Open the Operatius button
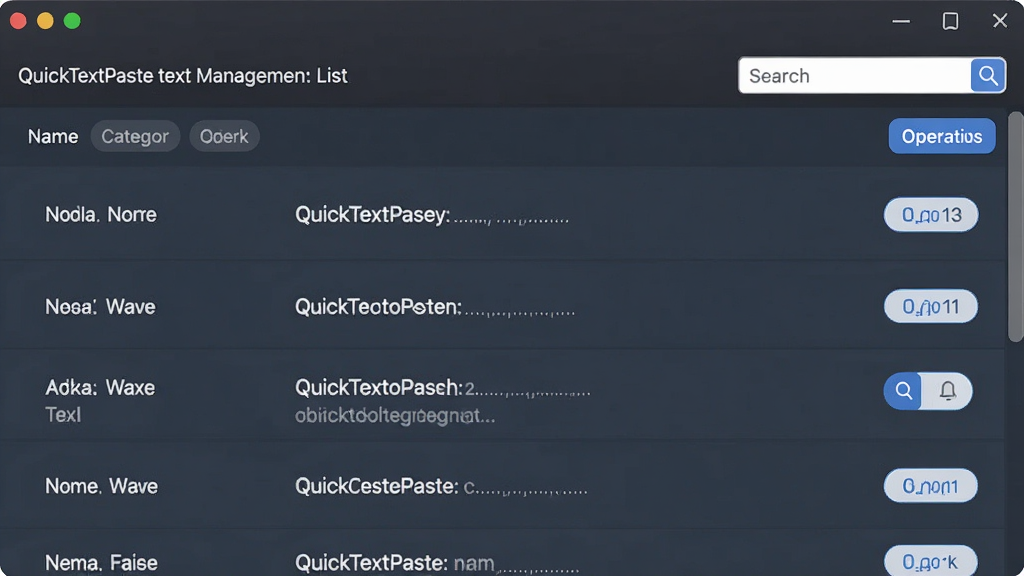Viewport: 1024px width, 576px height. click(942, 136)
